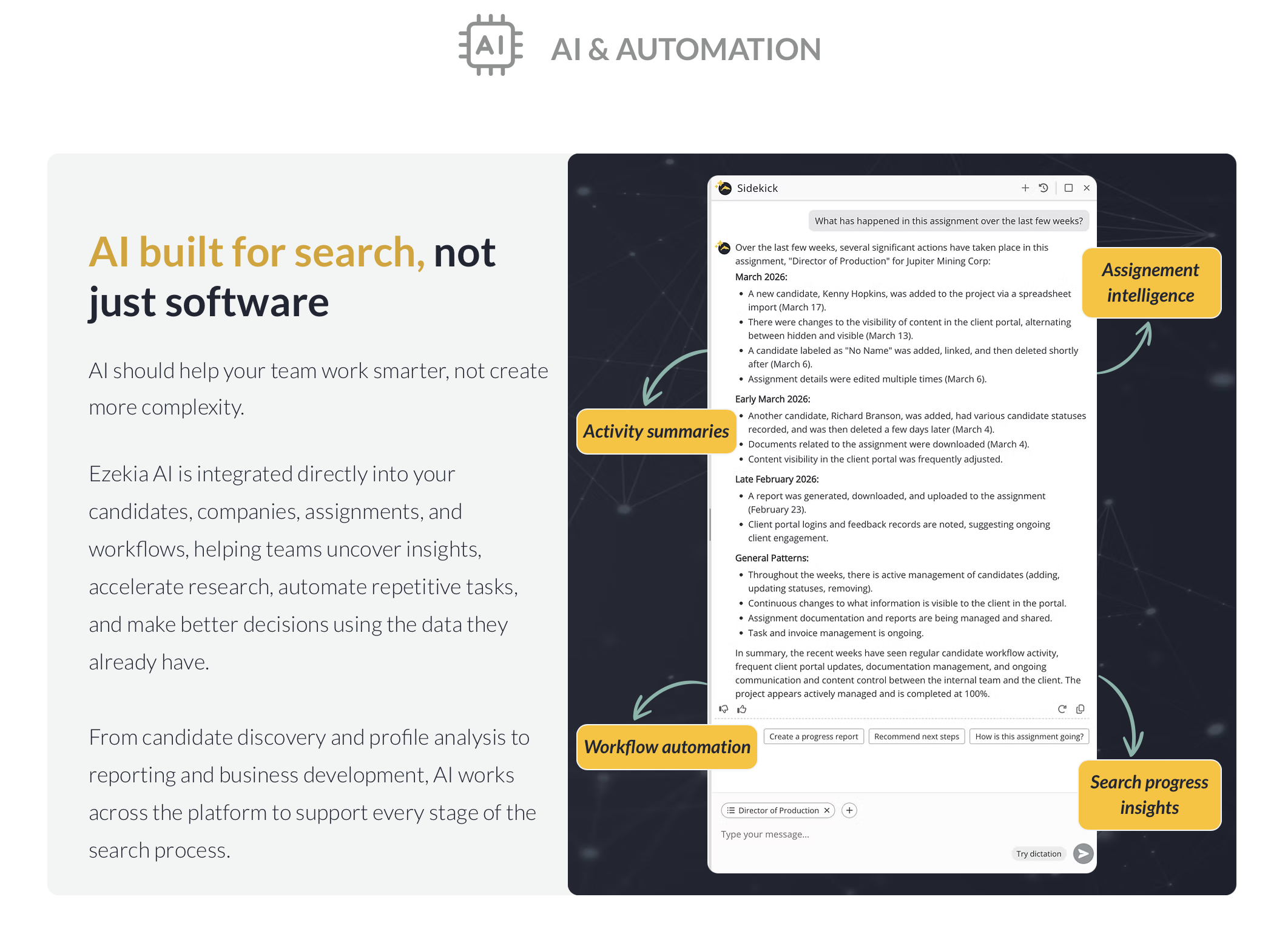Click the thumbs down feedback icon
The height and width of the screenshot is (945, 1288).
pos(724,709)
